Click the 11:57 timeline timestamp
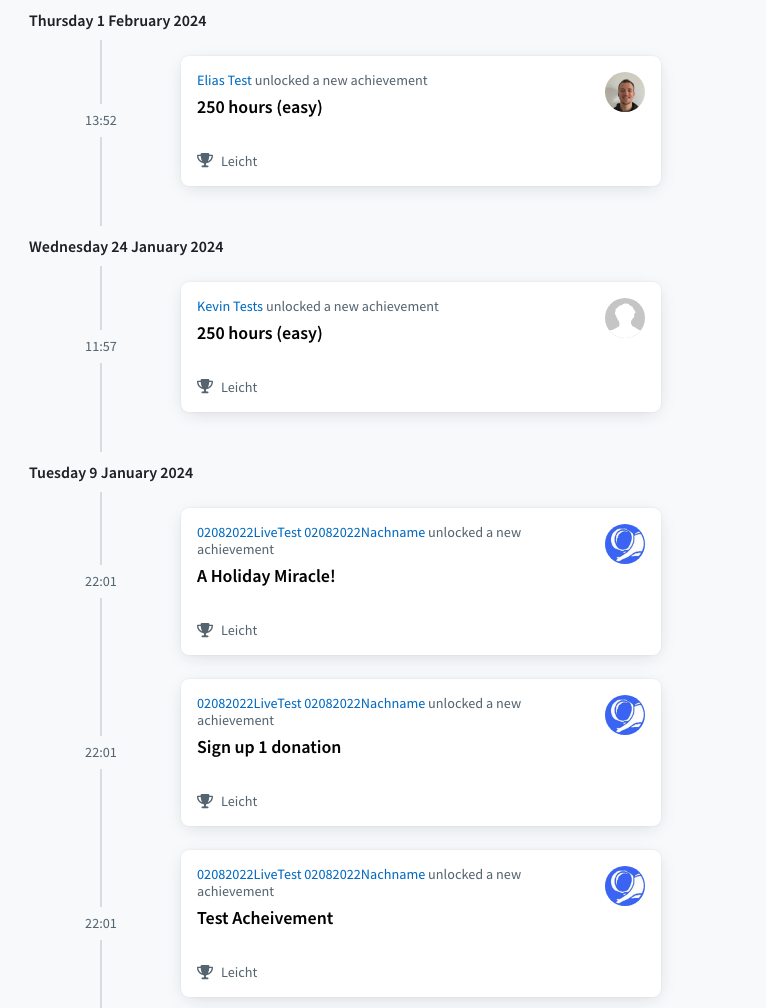Screen dimensions: 766x1008 click(x=101, y=347)
